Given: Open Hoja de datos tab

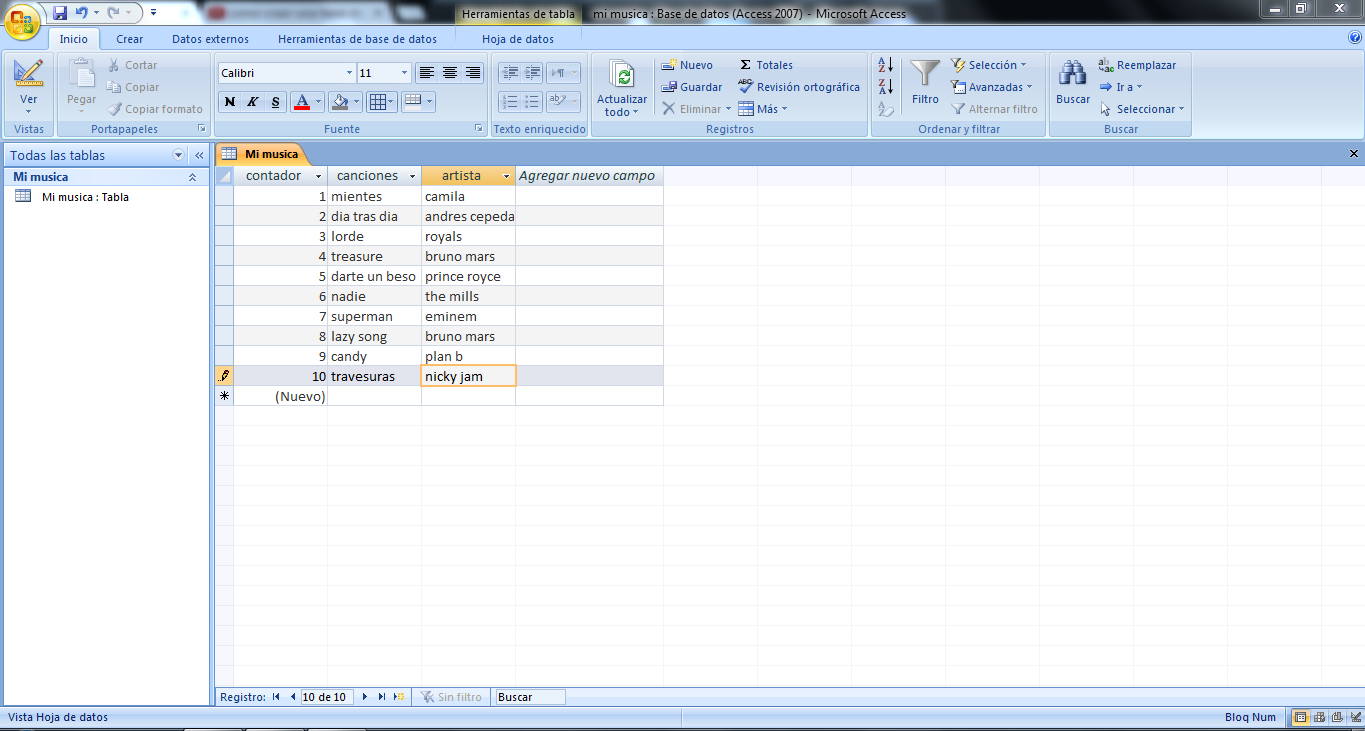Looking at the screenshot, I should 518,39.
